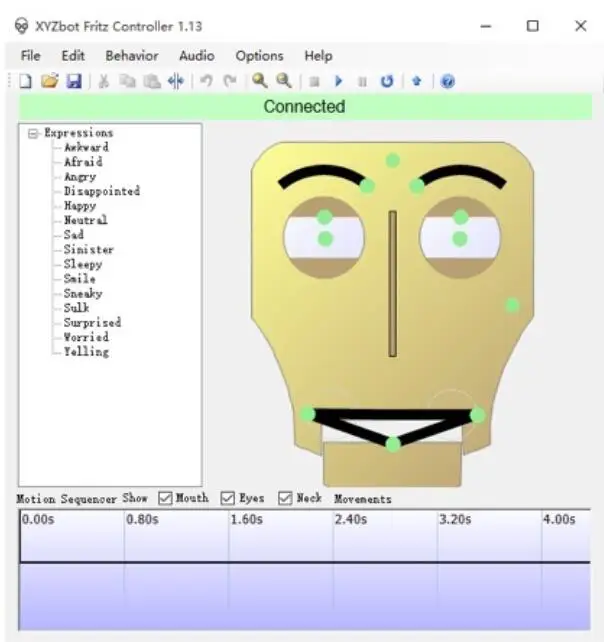
Task: Open the Help menu
Action: (318, 56)
